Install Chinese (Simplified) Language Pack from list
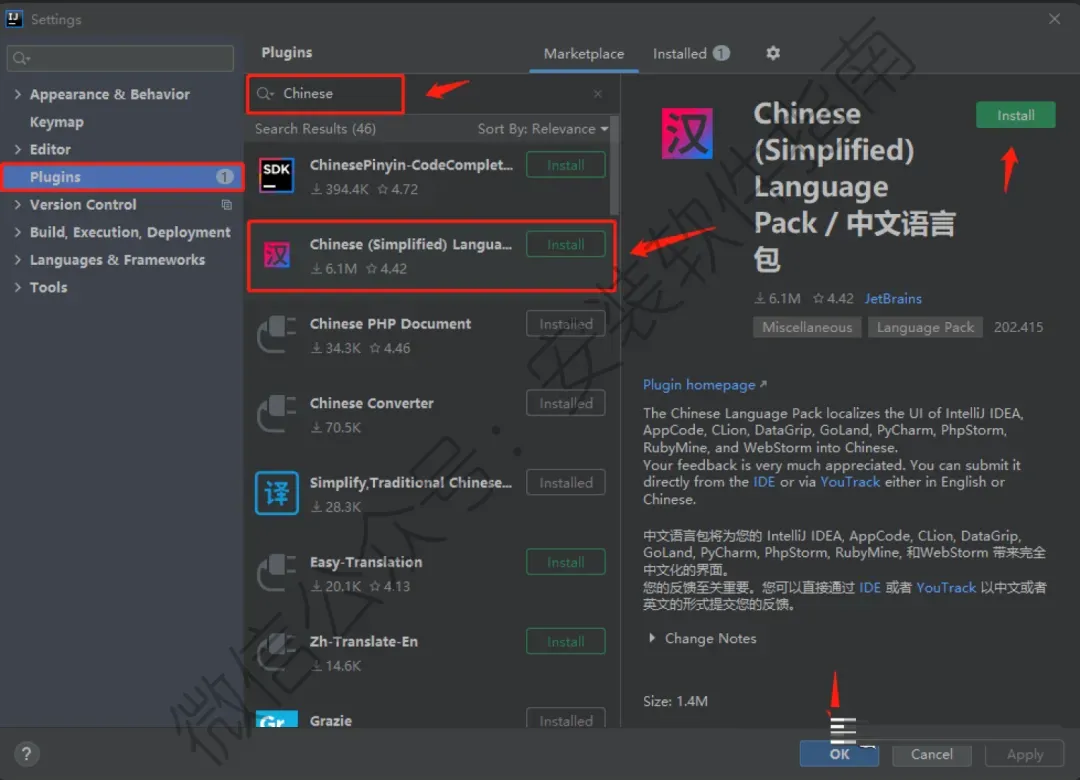This screenshot has height=780, width=1080. click(565, 245)
